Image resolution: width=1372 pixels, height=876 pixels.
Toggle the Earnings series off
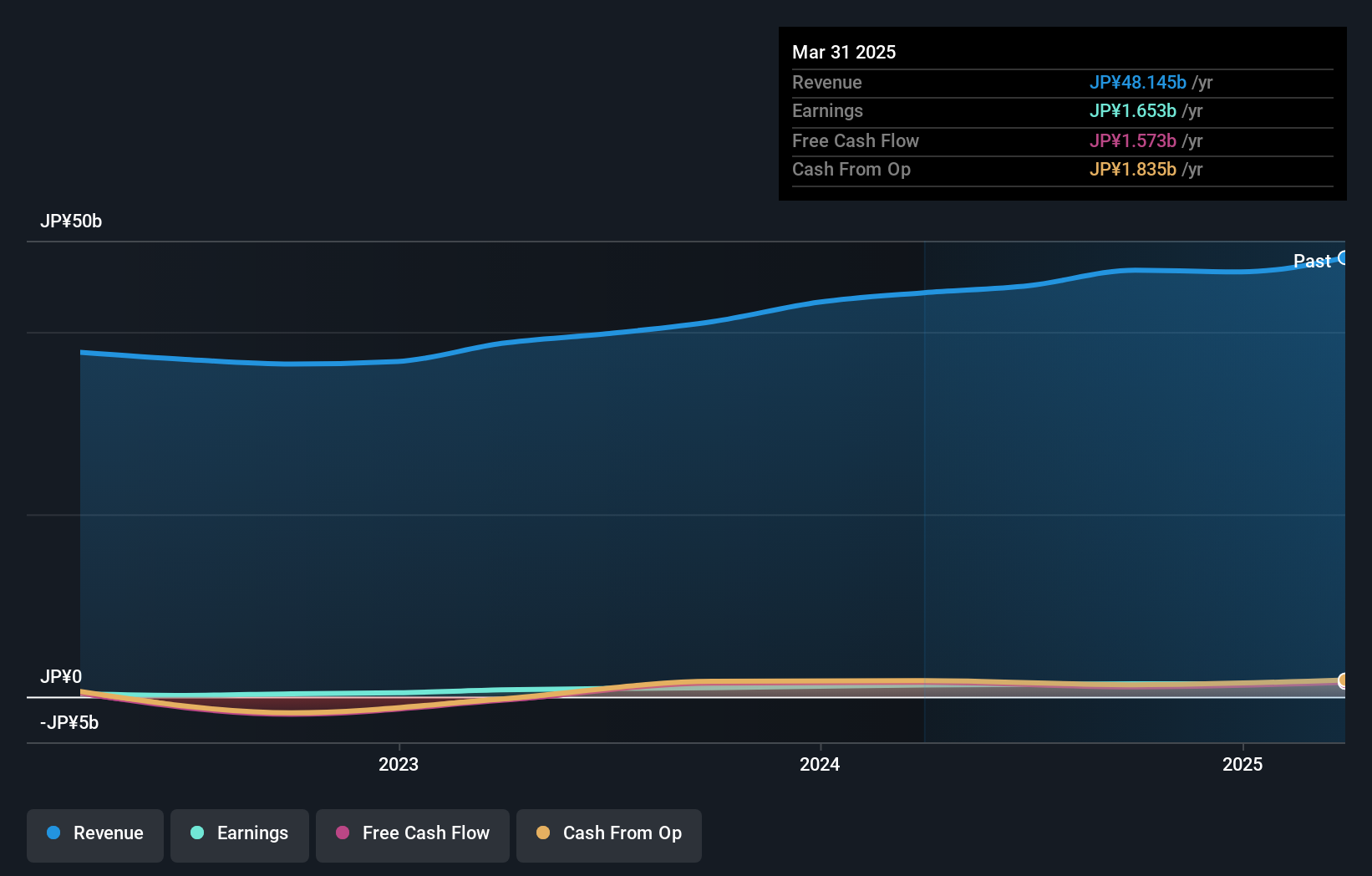click(239, 834)
